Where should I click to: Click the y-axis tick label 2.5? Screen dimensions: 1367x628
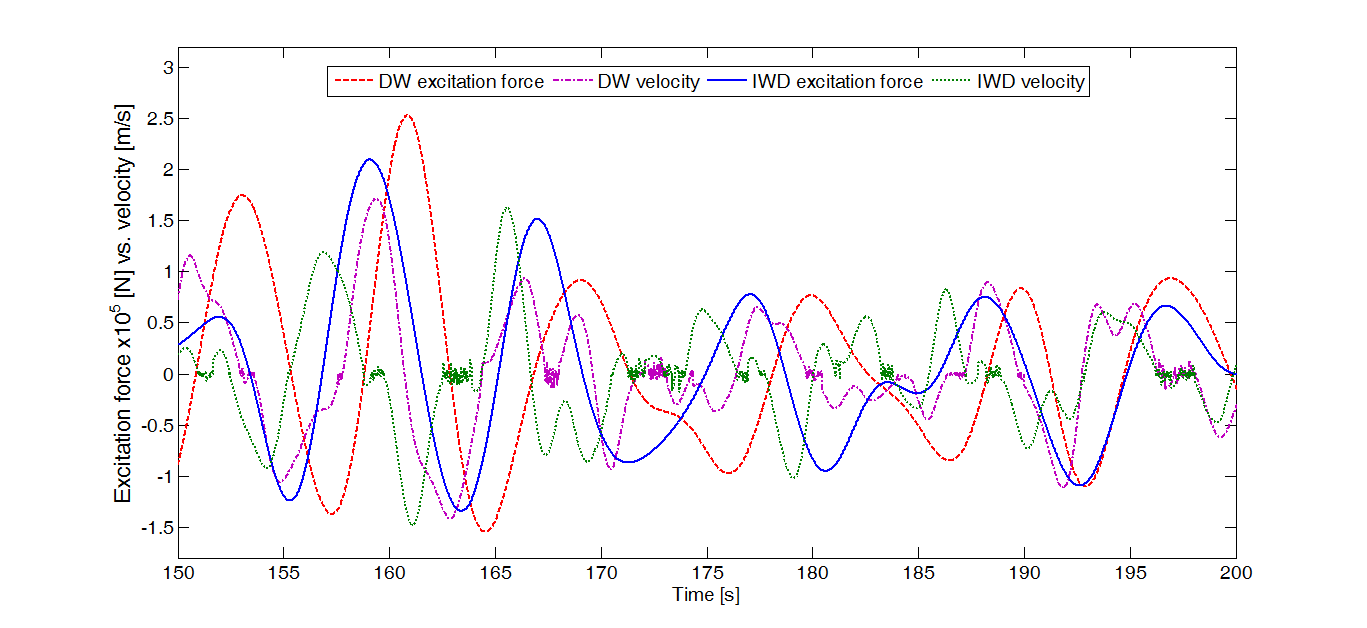point(159,119)
